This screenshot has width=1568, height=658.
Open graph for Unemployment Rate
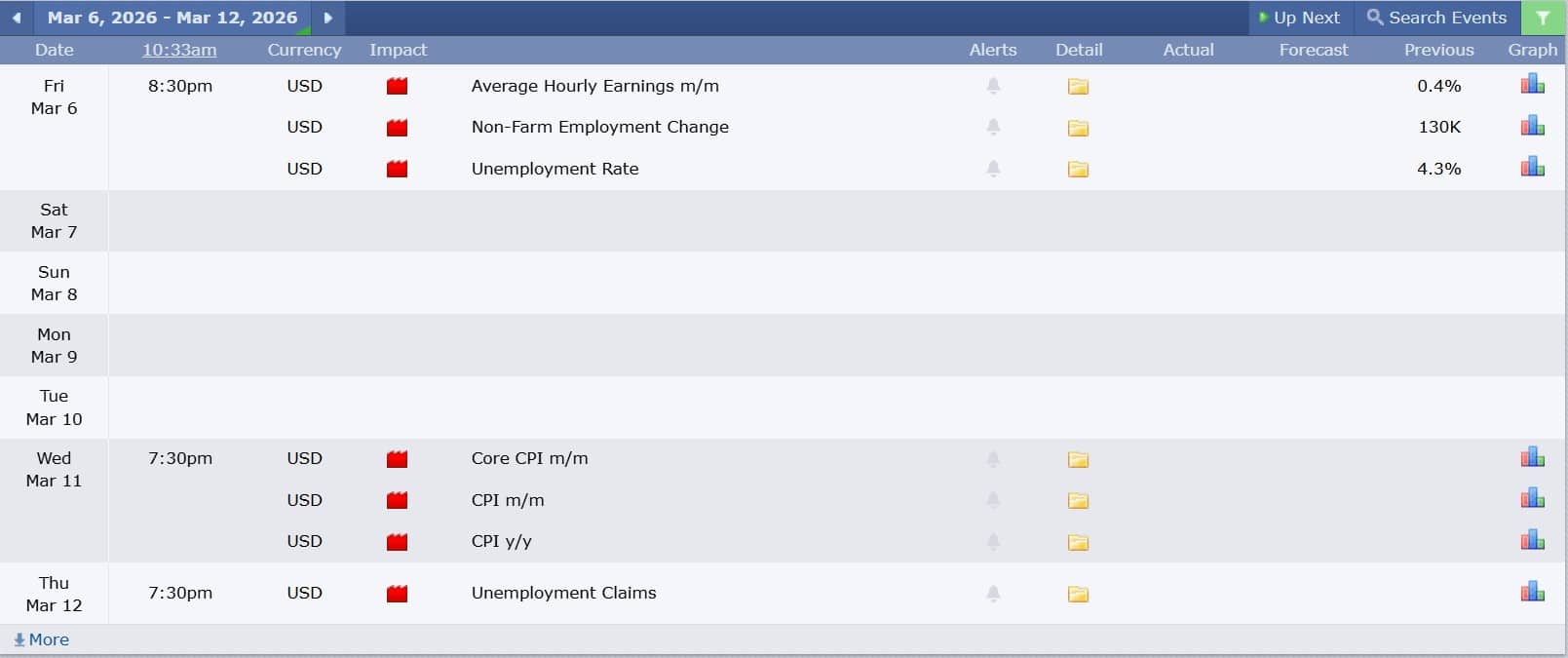[x=1532, y=168]
